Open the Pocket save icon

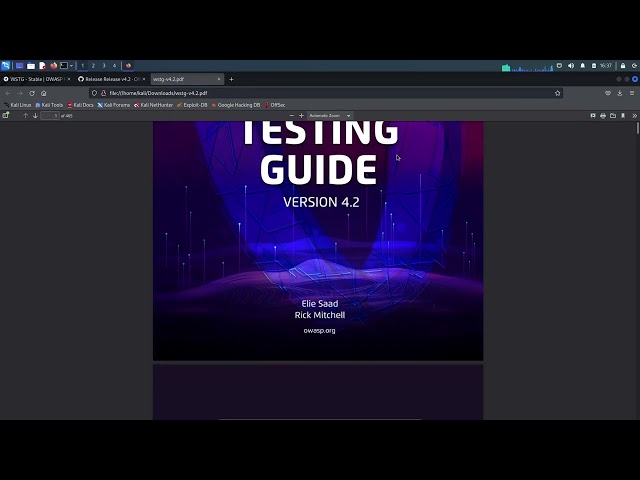[608, 93]
